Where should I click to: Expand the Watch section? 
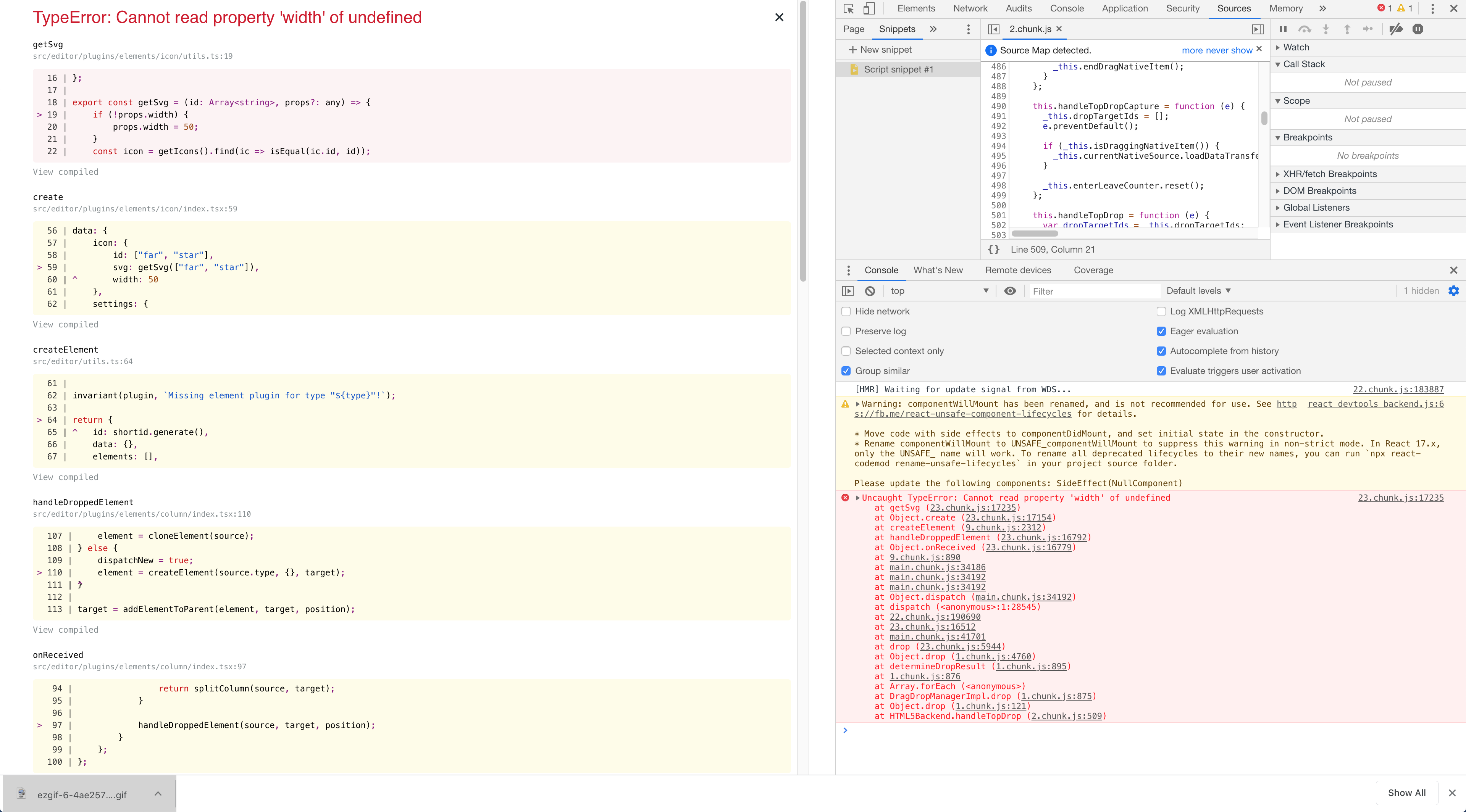tap(1368, 48)
